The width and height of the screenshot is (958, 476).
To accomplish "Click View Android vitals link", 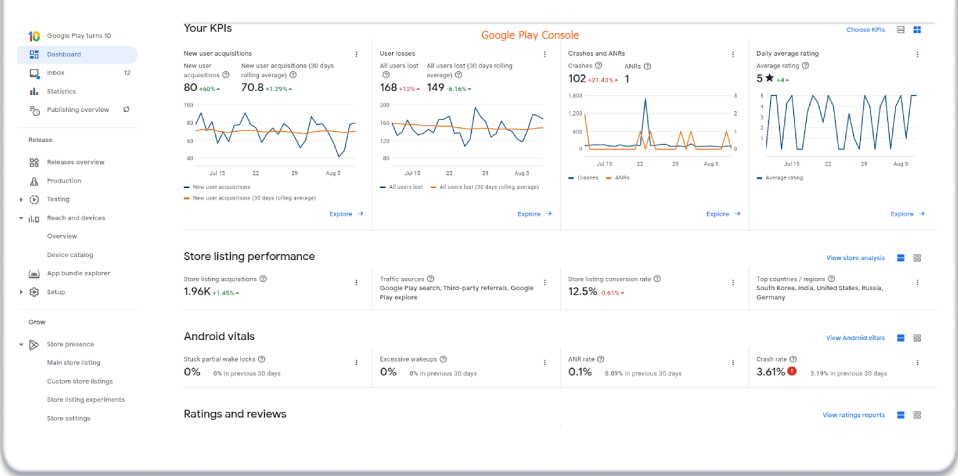I will (x=855, y=338).
